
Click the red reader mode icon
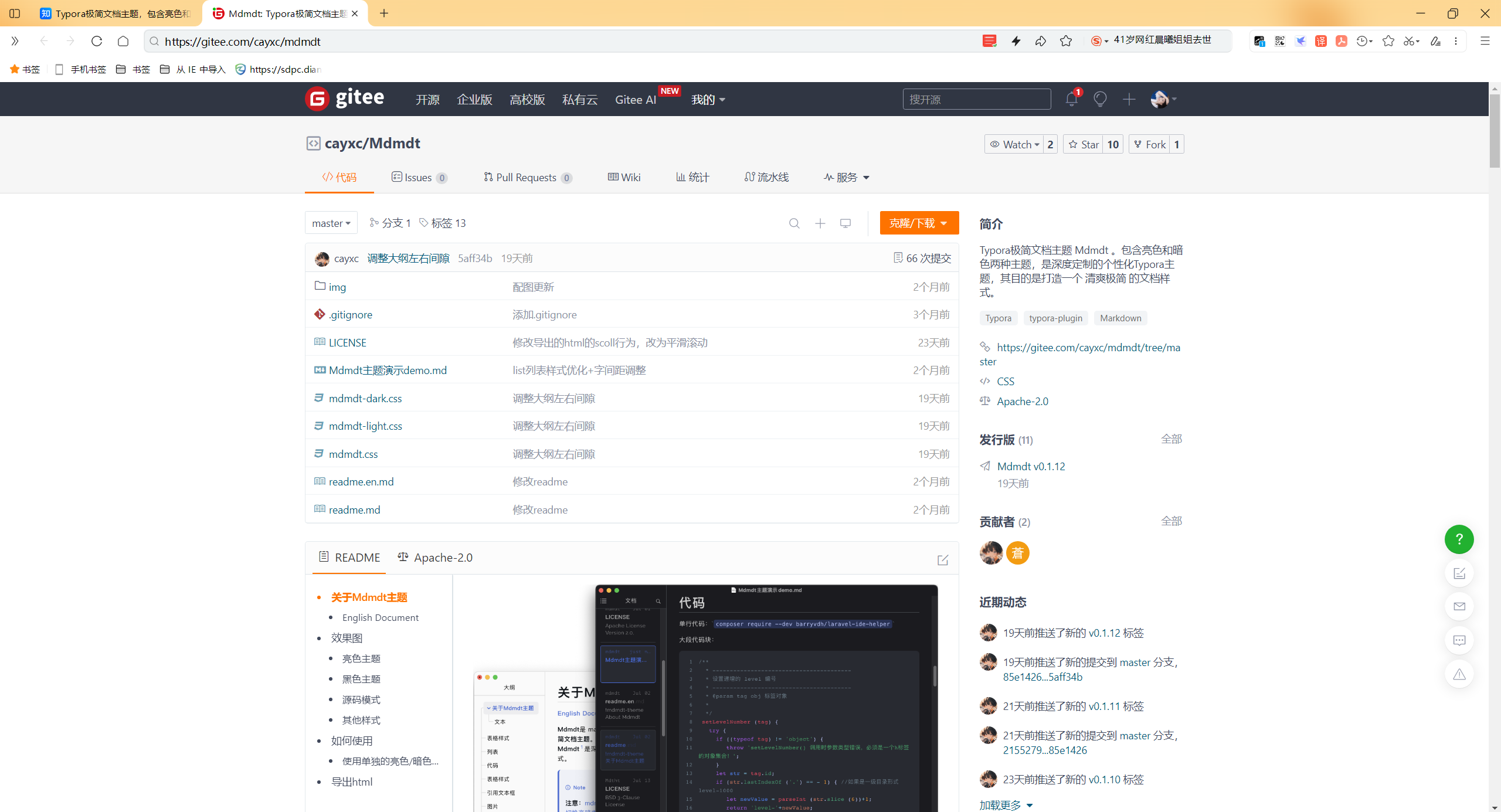pos(989,41)
